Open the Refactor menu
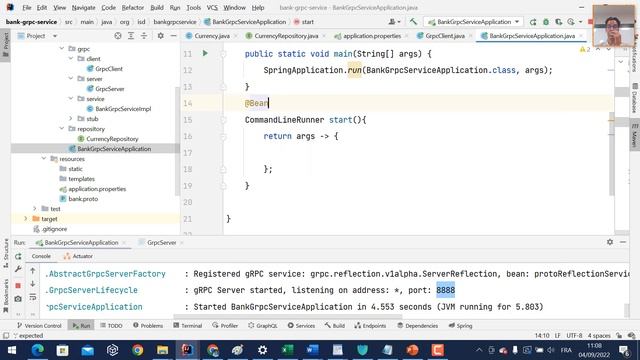The width and height of the screenshot is (640, 360). point(133,7)
